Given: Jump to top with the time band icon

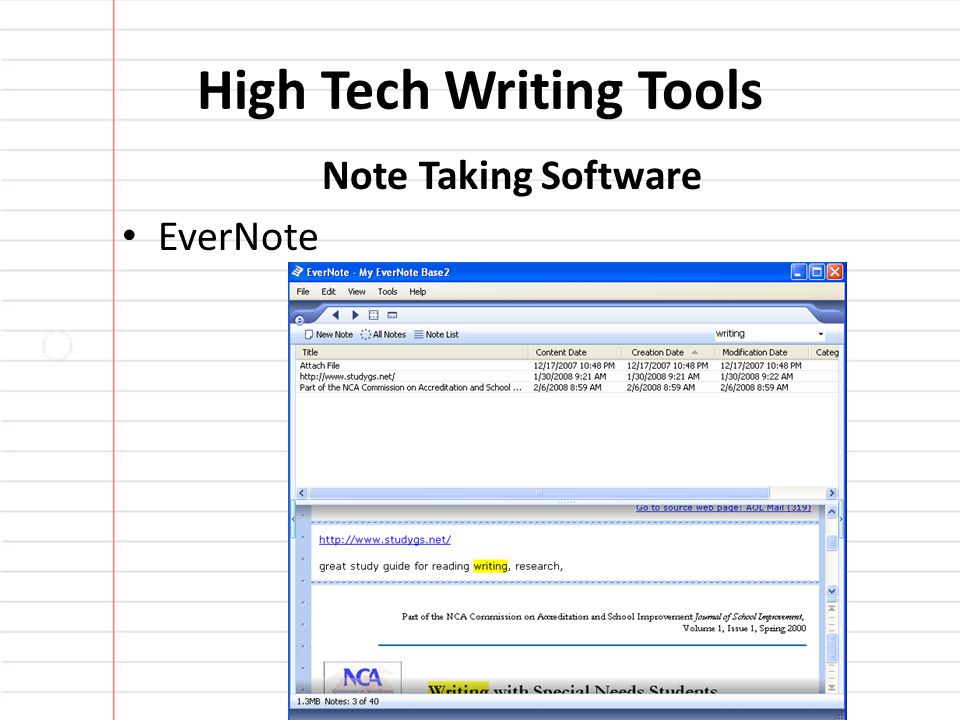Looking at the screenshot, I should (x=832, y=608).
